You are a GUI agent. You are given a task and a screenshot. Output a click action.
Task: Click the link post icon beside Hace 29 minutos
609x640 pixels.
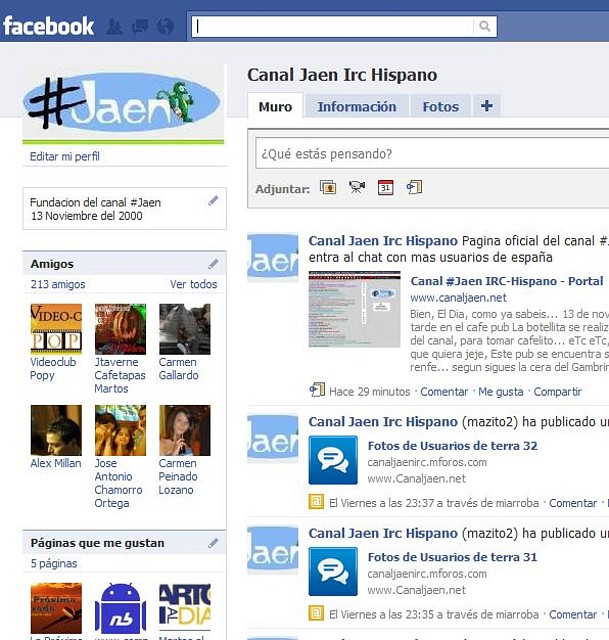317,390
